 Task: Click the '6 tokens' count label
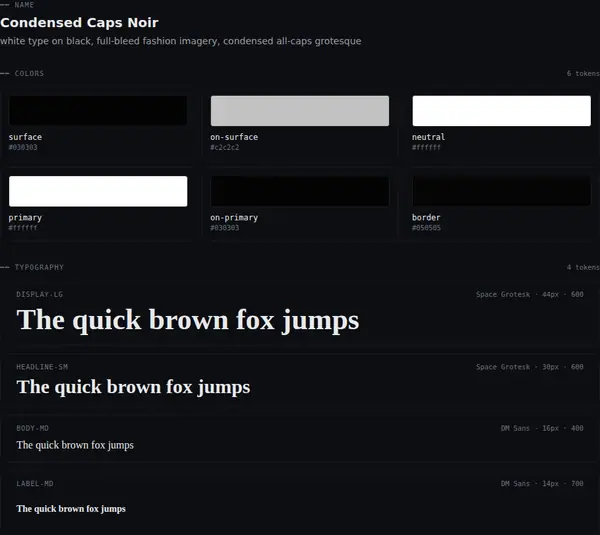pyautogui.click(x=583, y=73)
